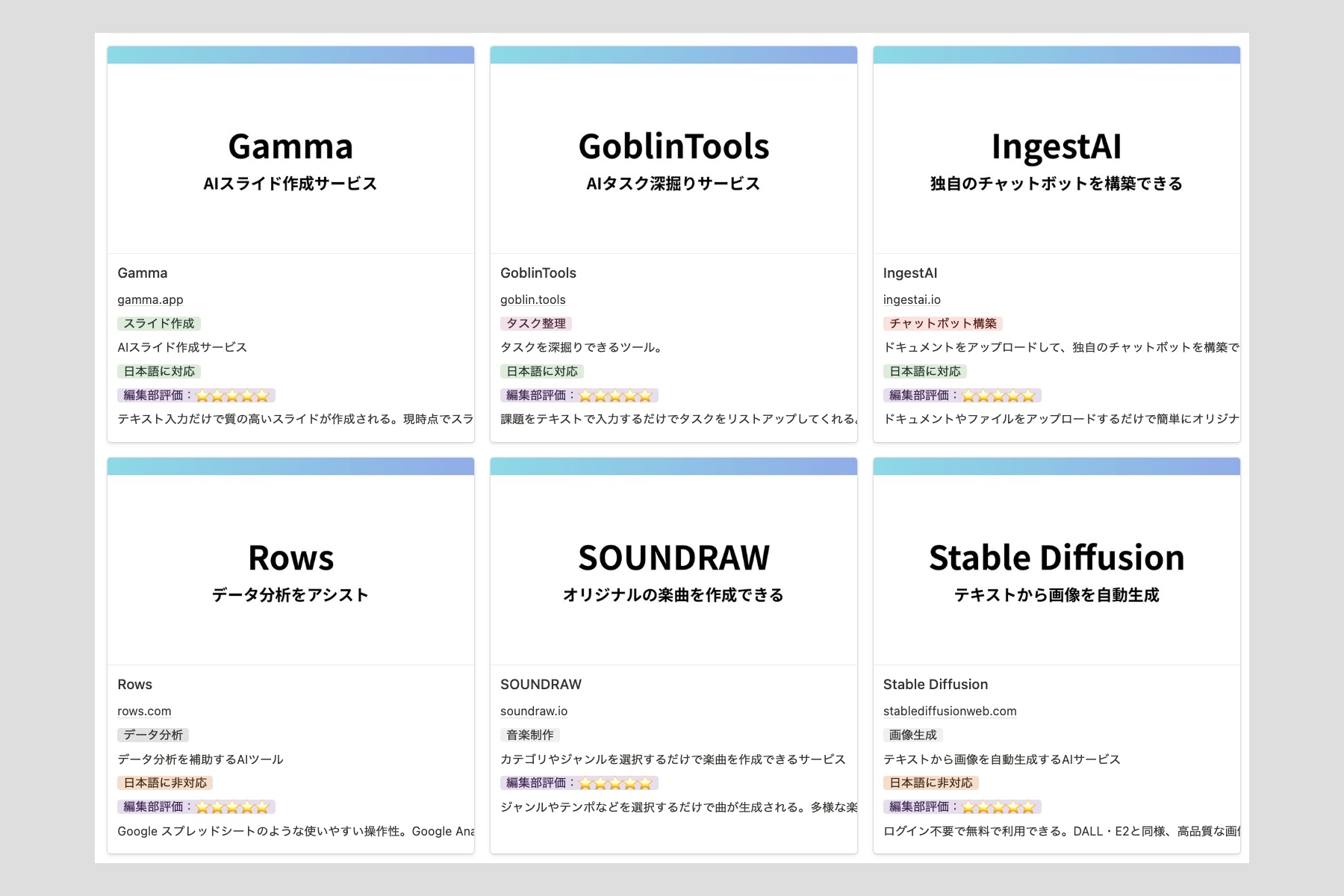Screen dimensions: 1344x896
Task: Open the Stable Diffusion card cover image
Action: point(1057,561)
